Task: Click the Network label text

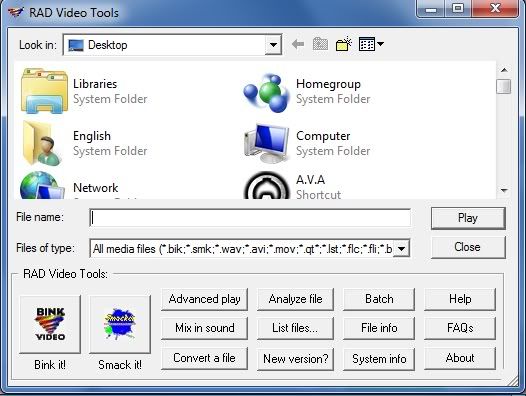Action: click(96, 188)
